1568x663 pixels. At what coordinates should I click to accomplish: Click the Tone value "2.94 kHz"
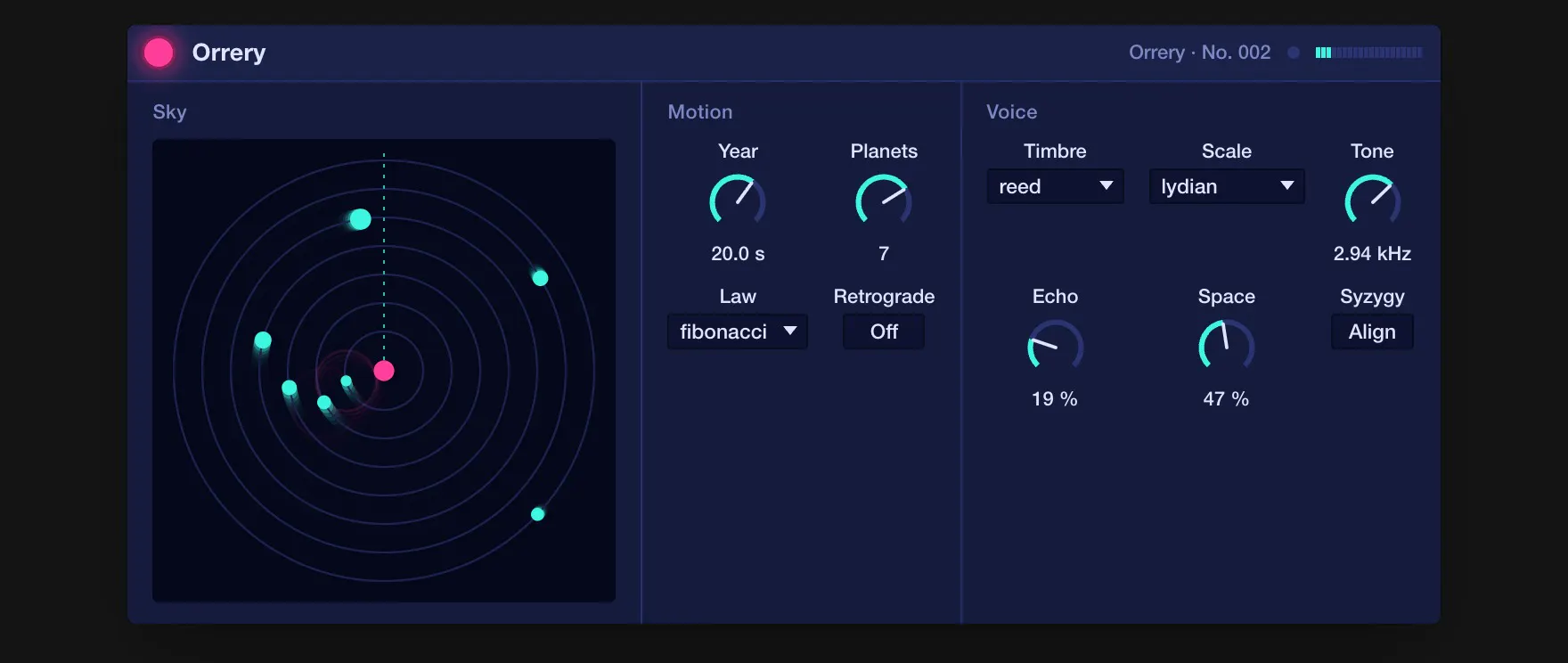coord(1372,254)
